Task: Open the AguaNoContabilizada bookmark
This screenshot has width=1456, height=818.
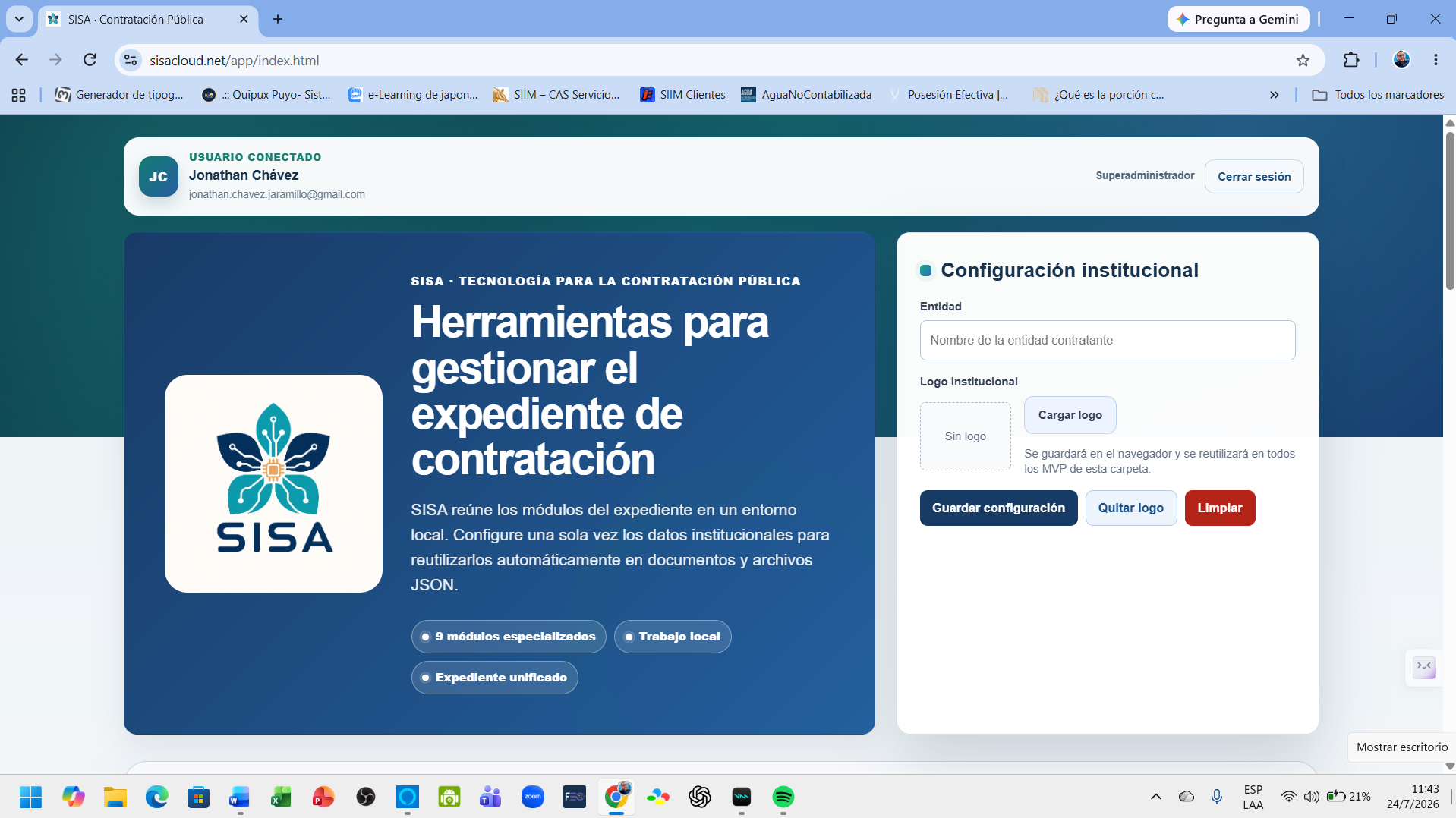Action: click(806, 95)
